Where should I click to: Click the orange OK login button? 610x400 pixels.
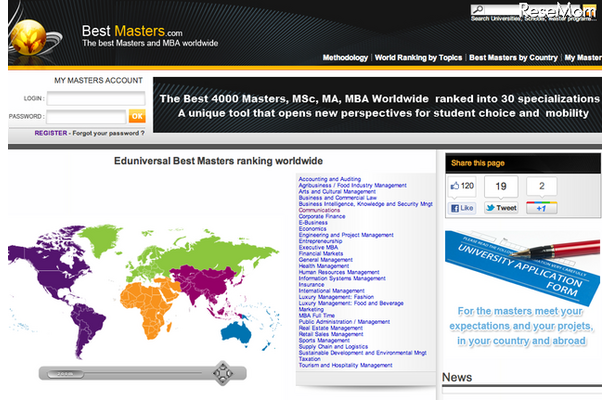point(137,116)
